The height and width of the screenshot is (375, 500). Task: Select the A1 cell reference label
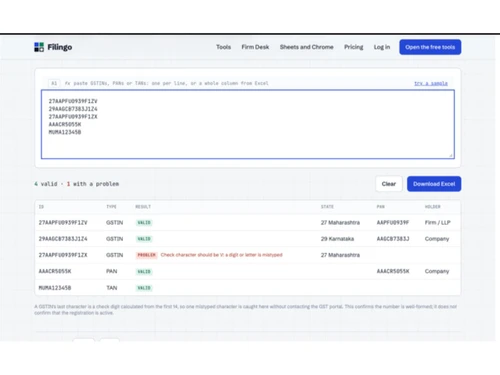point(54,83)
